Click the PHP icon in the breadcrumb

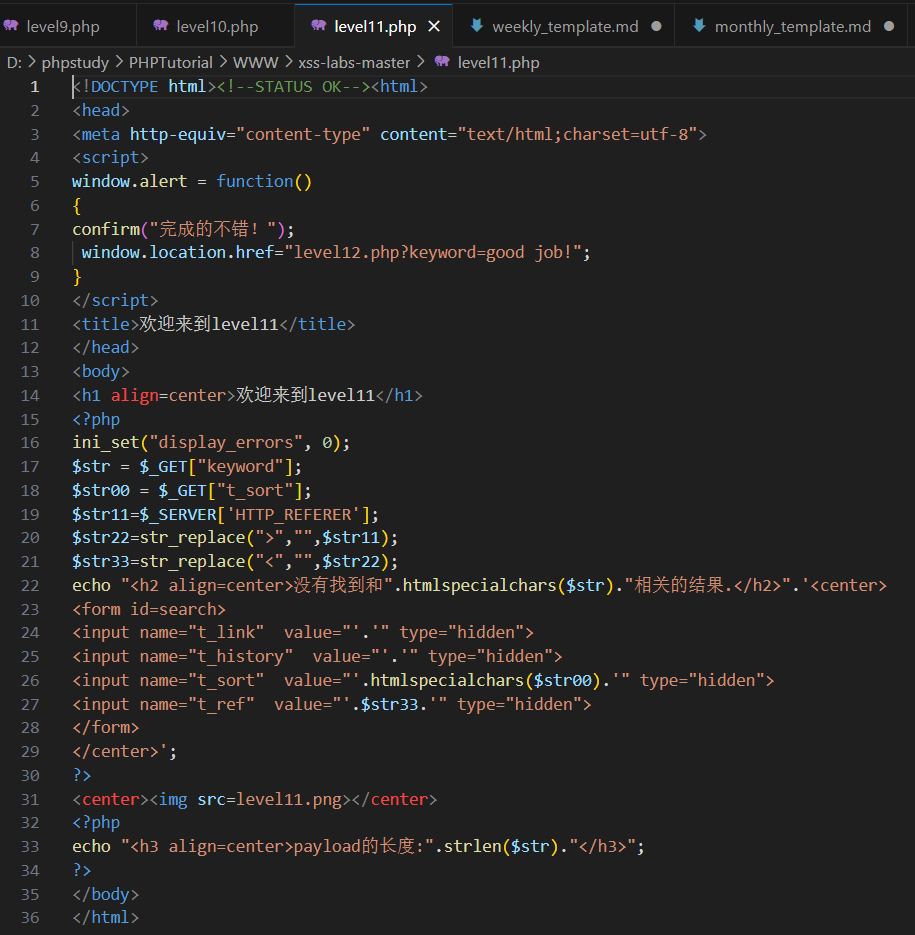(442, 61)
